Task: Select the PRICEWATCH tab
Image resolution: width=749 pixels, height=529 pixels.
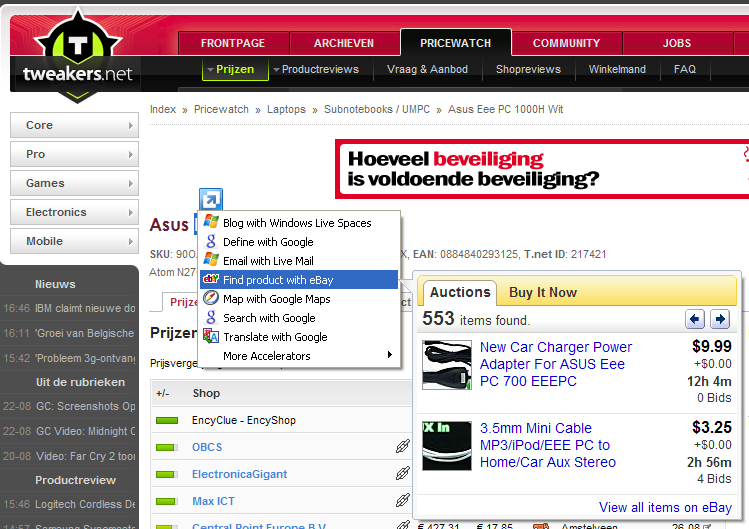Action: point(456,43)
